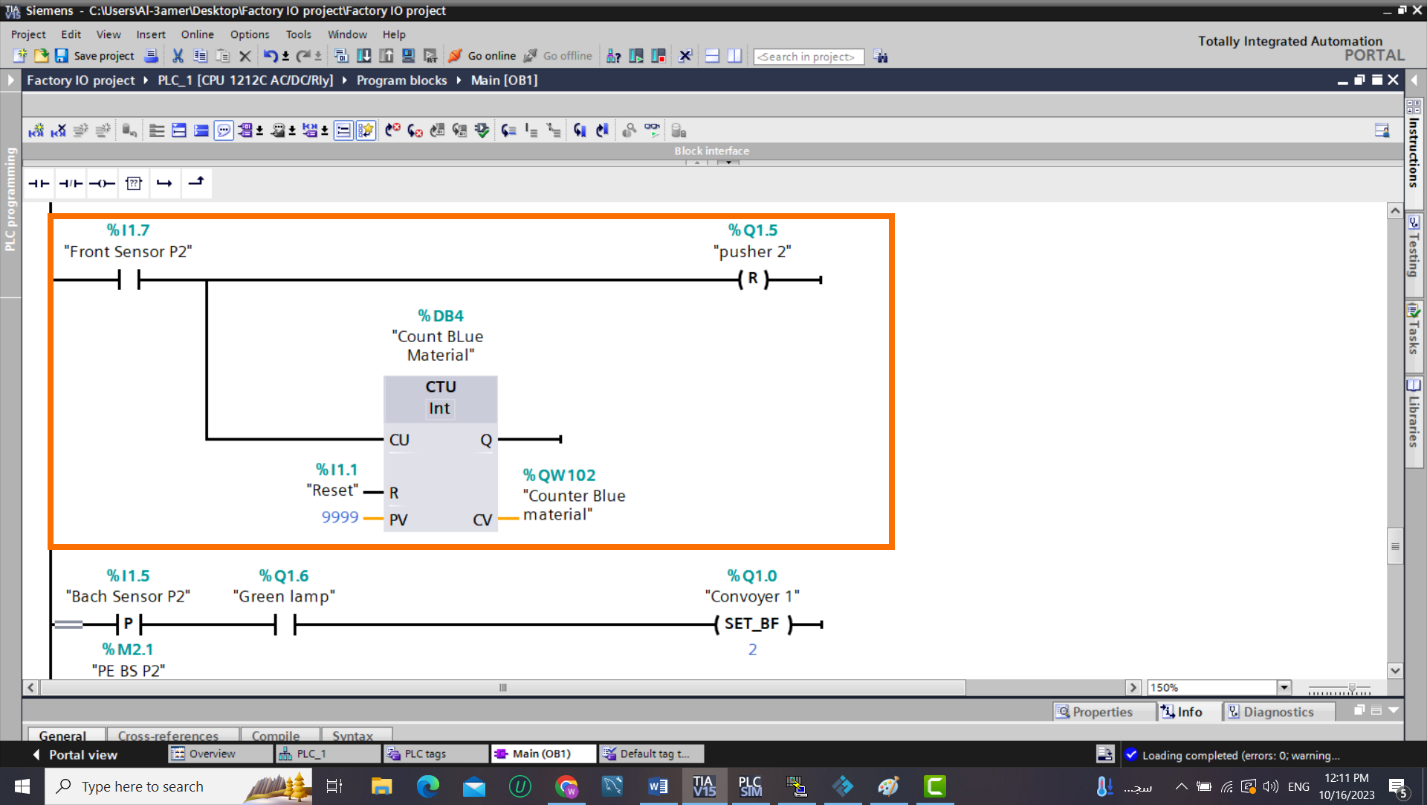Insert an empty box instruction
The width and height of the screenshot is (1427, 805).
point(134,183)
